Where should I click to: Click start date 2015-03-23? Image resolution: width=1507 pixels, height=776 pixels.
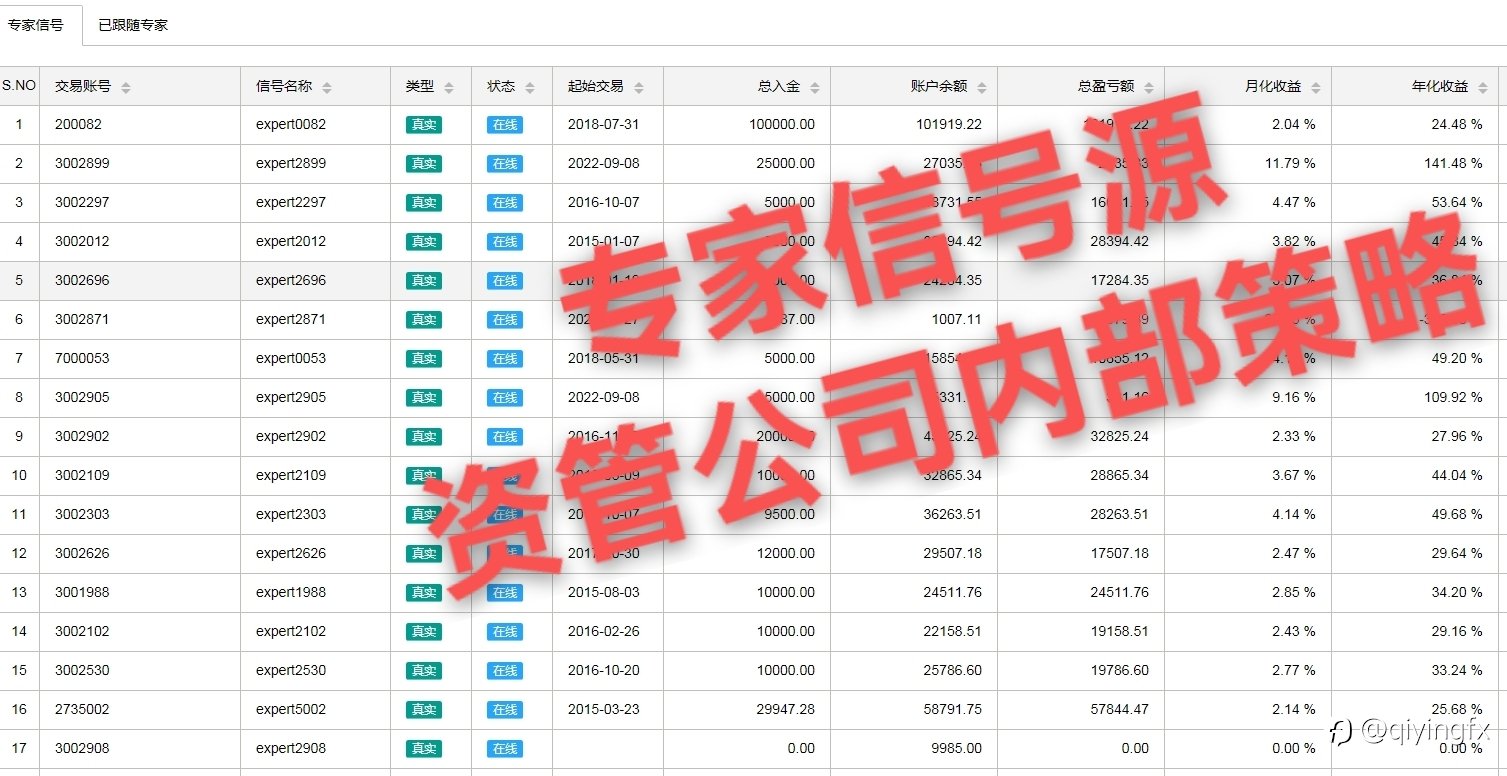(603, 710)
